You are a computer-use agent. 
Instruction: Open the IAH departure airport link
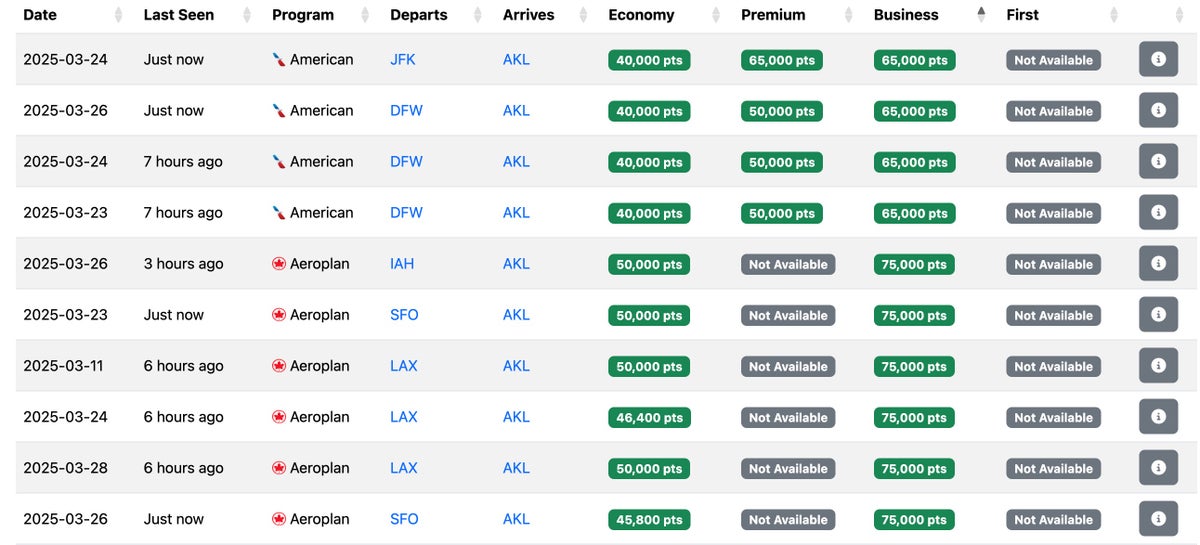[402, 264]
